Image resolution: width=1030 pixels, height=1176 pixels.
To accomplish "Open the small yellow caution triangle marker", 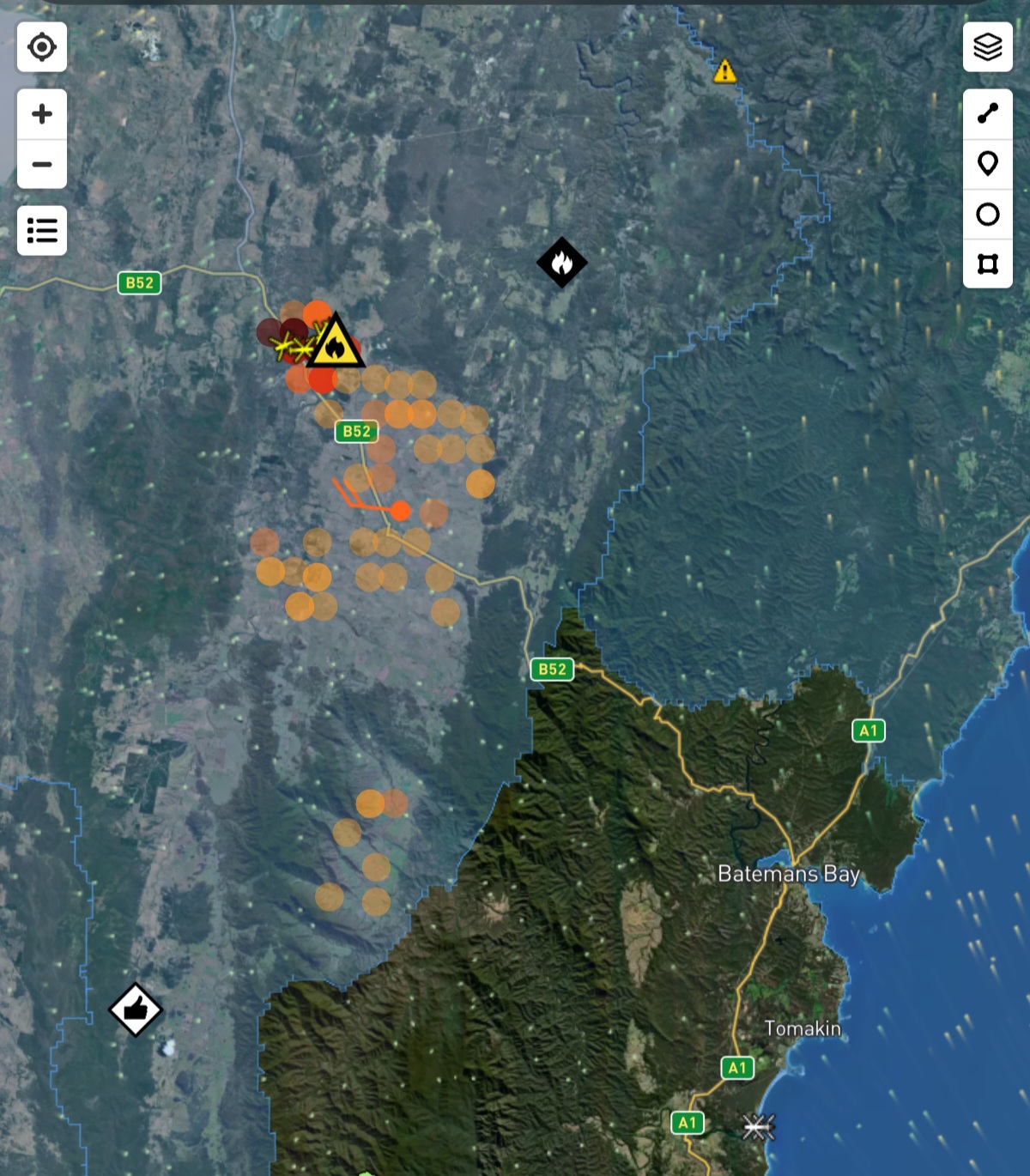I will [x=724, y=70].
